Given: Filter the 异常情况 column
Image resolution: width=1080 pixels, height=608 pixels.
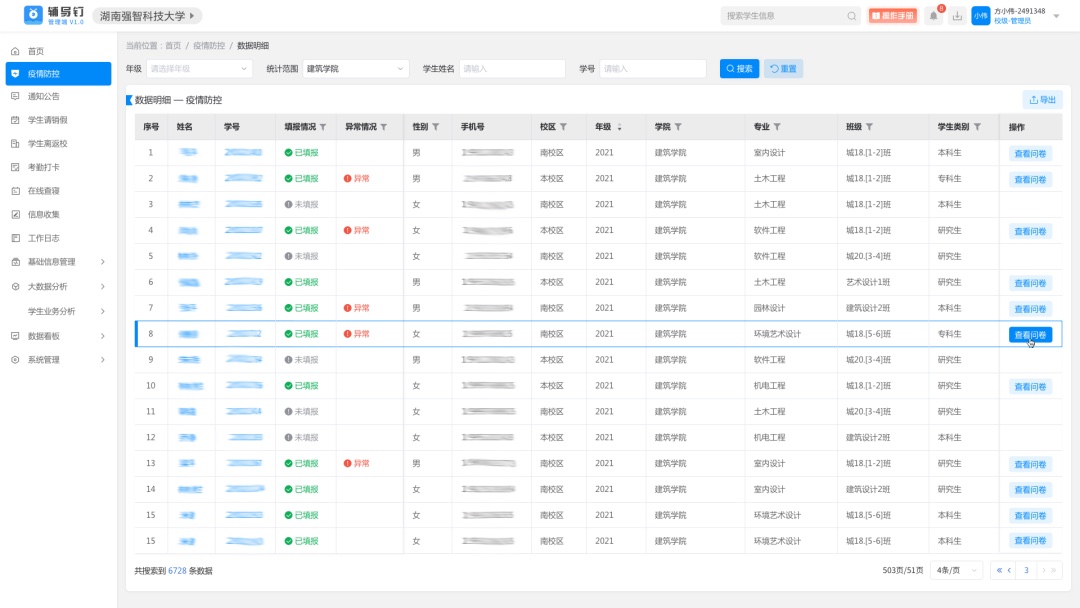Looking at the screenshot, I should (x=384, y=127).
